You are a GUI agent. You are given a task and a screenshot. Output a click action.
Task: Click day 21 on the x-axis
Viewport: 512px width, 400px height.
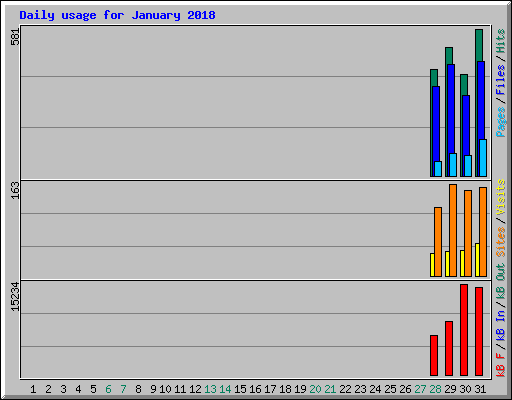[330, 389]
